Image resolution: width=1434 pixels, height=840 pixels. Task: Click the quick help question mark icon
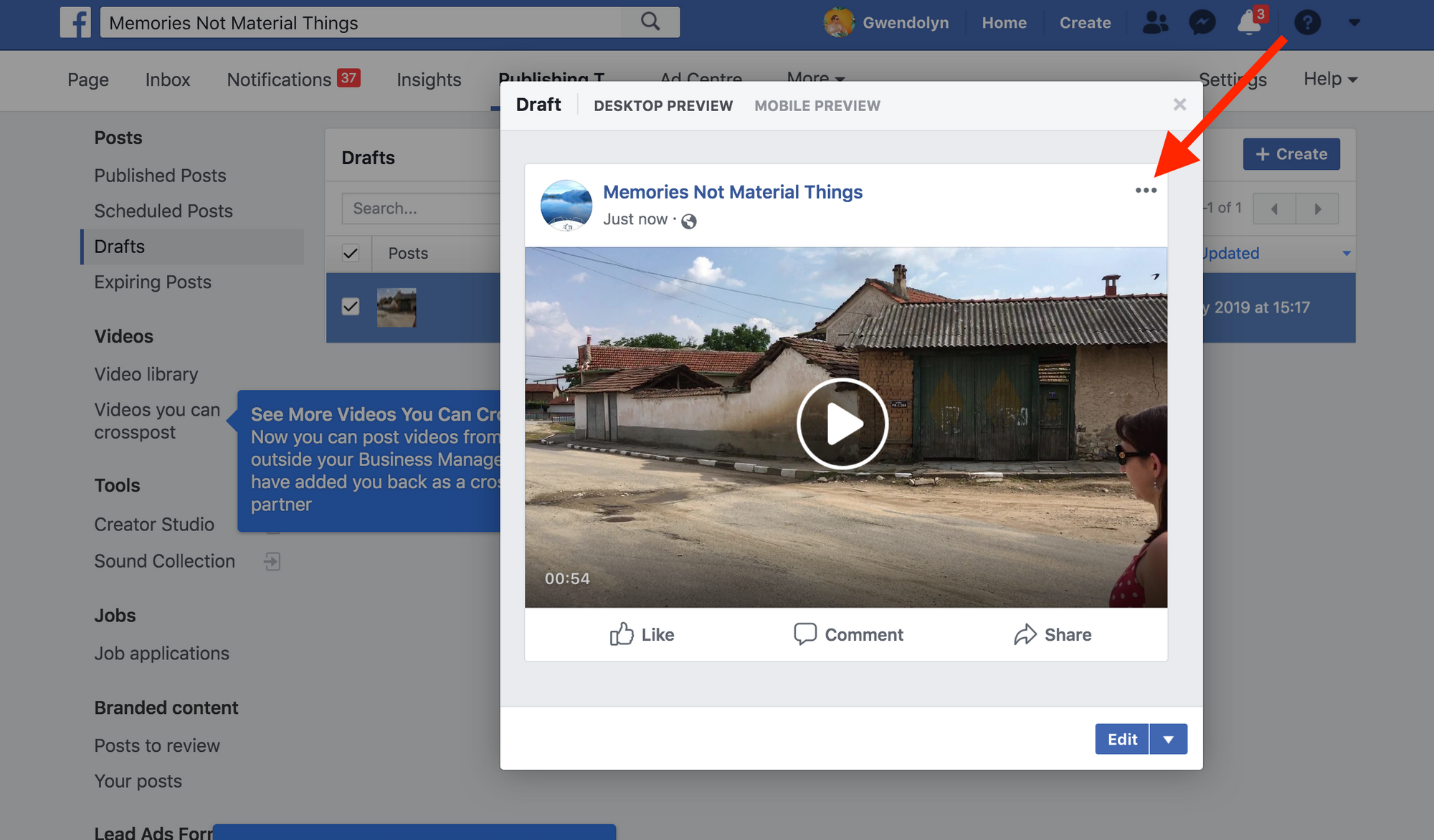point(1307,23)
